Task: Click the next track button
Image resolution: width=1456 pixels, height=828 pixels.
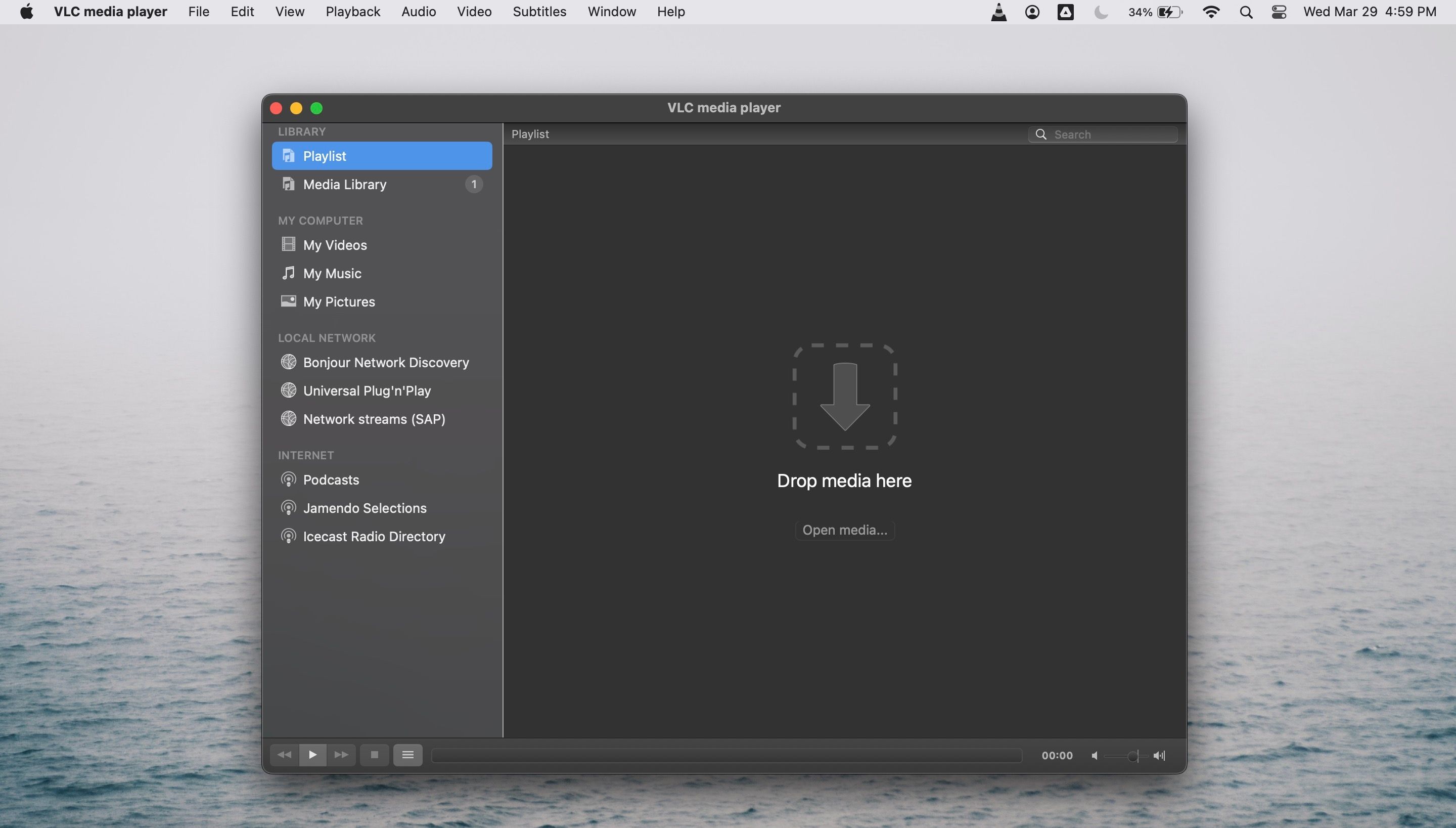Action: (341, 755)
